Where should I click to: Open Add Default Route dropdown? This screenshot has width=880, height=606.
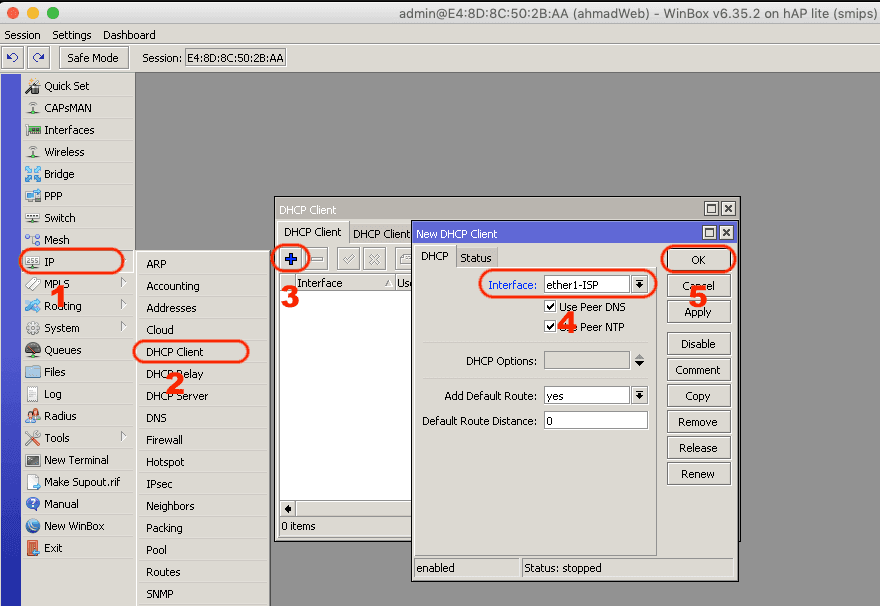639,396
